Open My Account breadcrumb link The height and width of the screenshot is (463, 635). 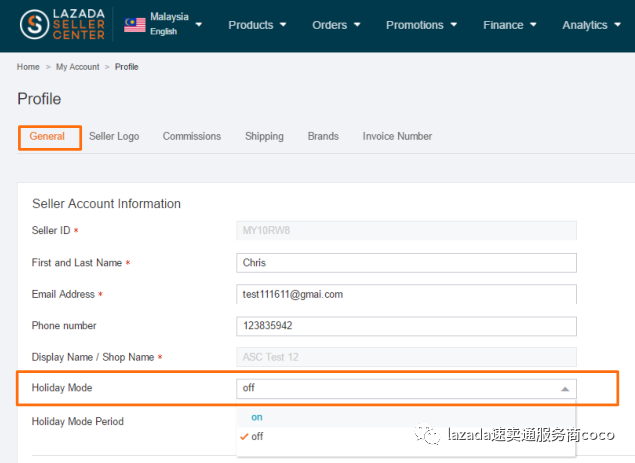[x=77, y=67]
